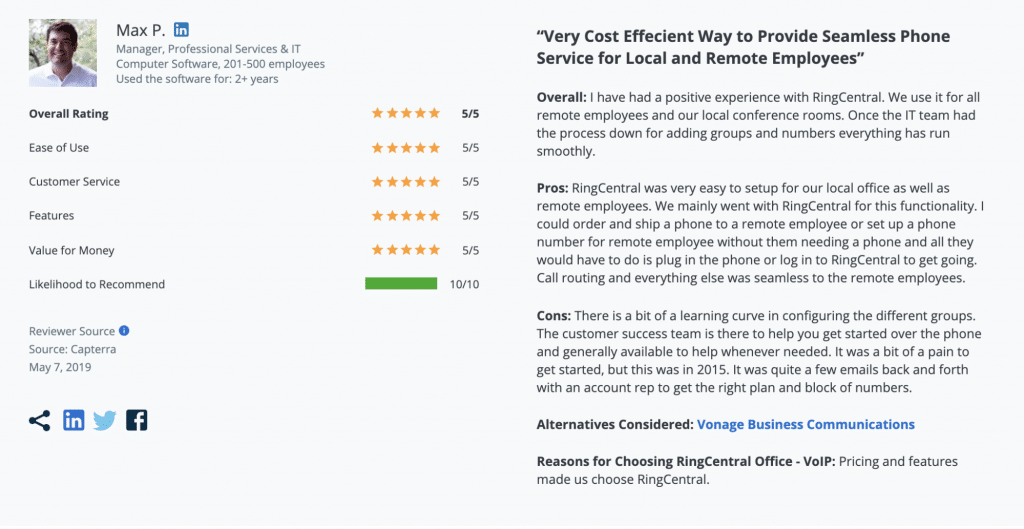Screen dimensions: 1024x529
Task: Share the review on Facebook
Action: point(137,421)
